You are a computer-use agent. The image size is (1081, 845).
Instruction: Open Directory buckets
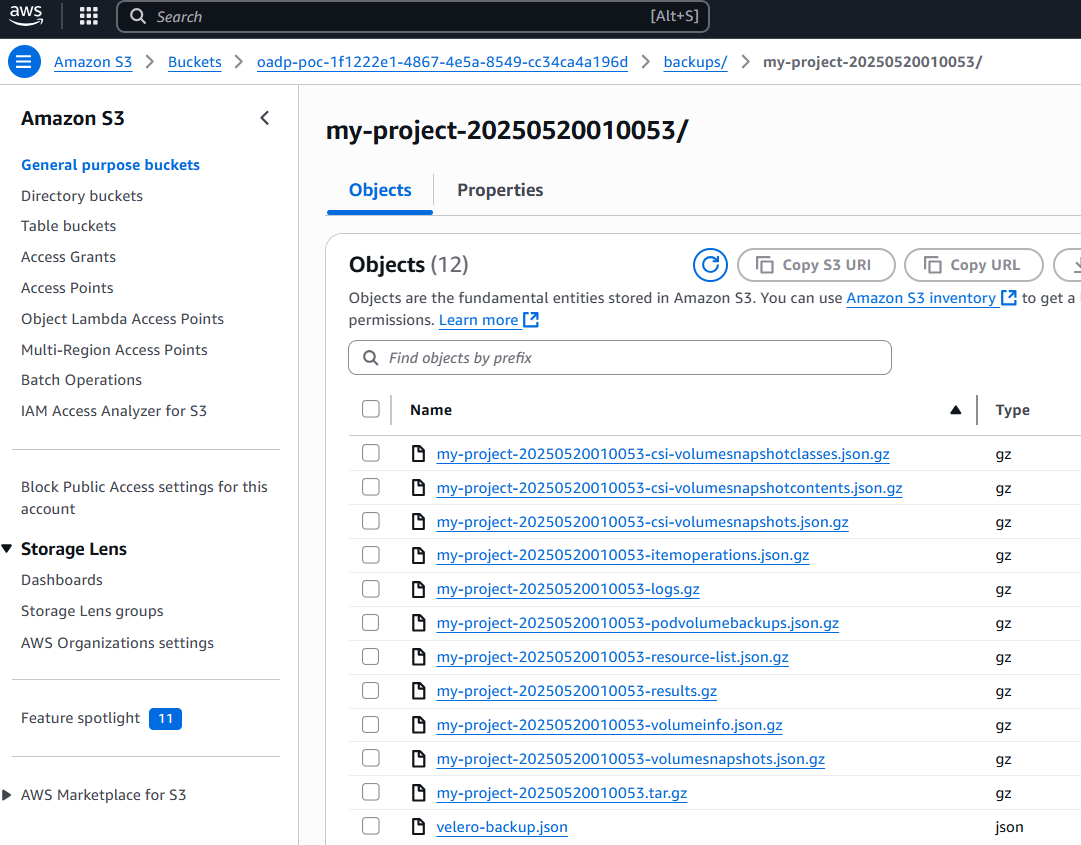point(82,196)
